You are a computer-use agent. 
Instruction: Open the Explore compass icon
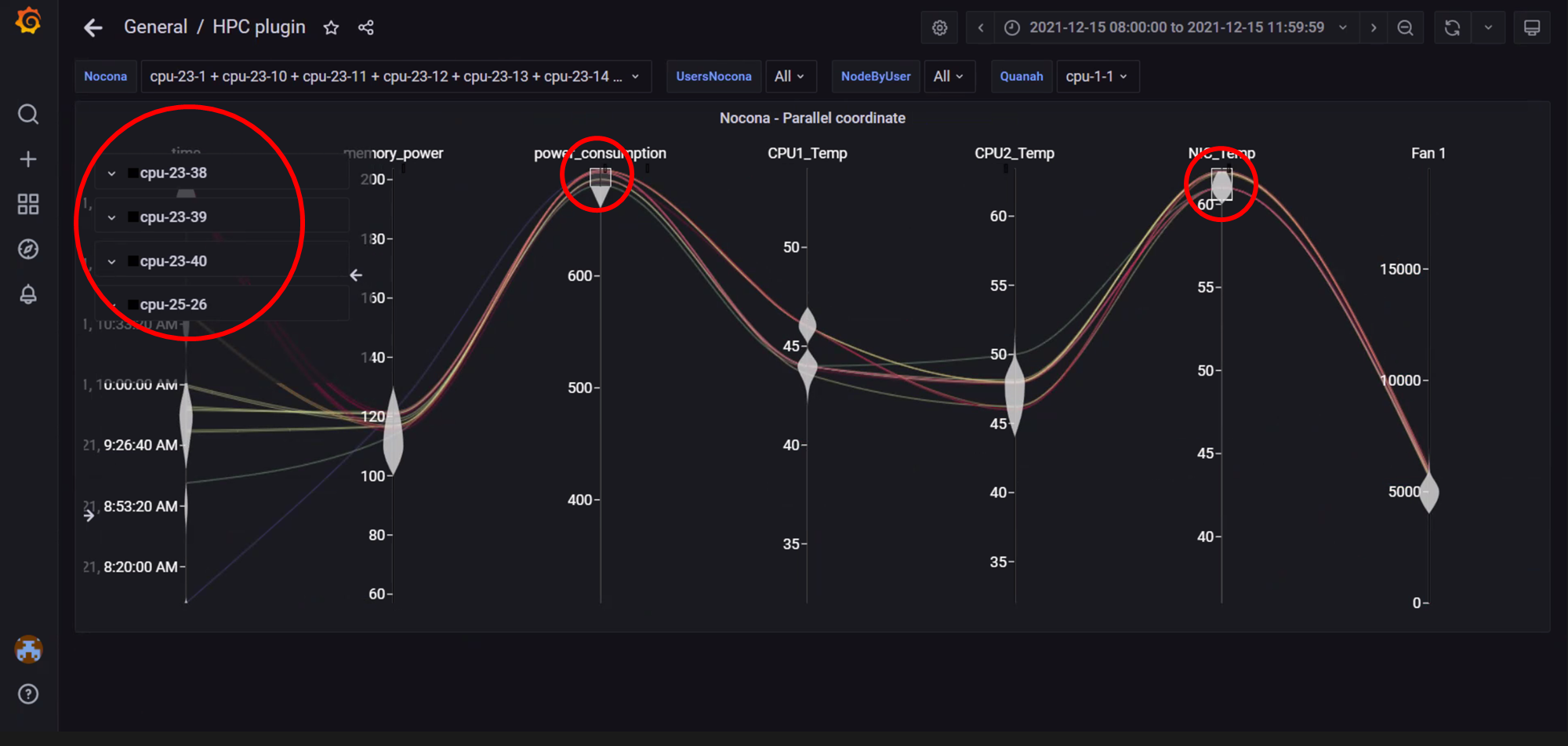coord(28,249)
